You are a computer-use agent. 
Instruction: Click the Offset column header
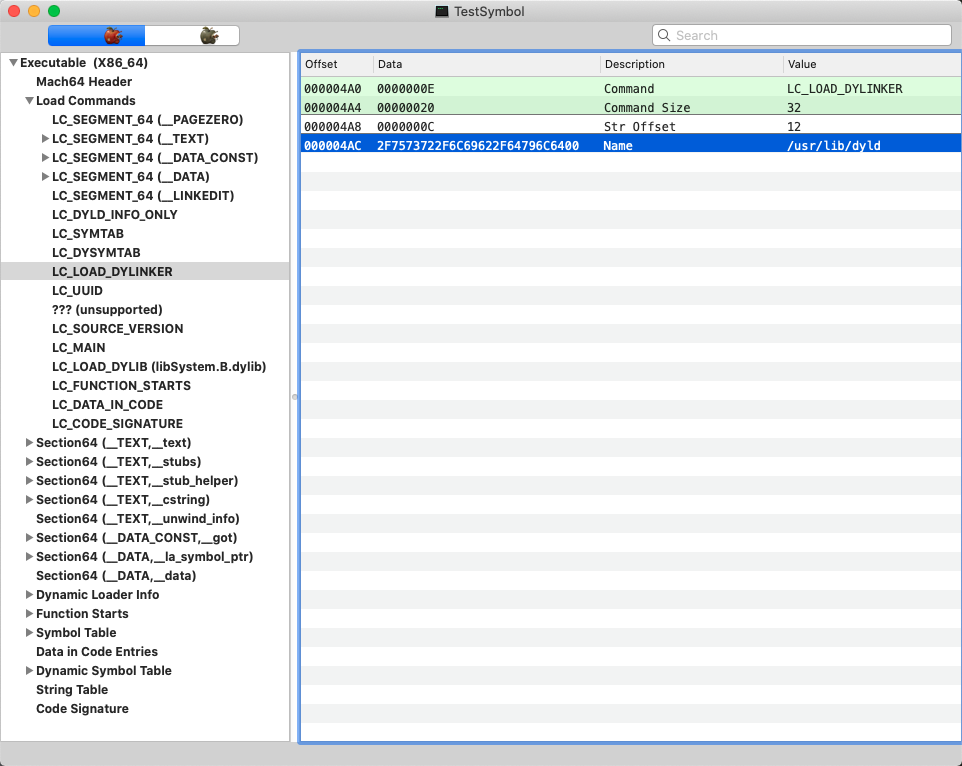(x=335, y=64)
